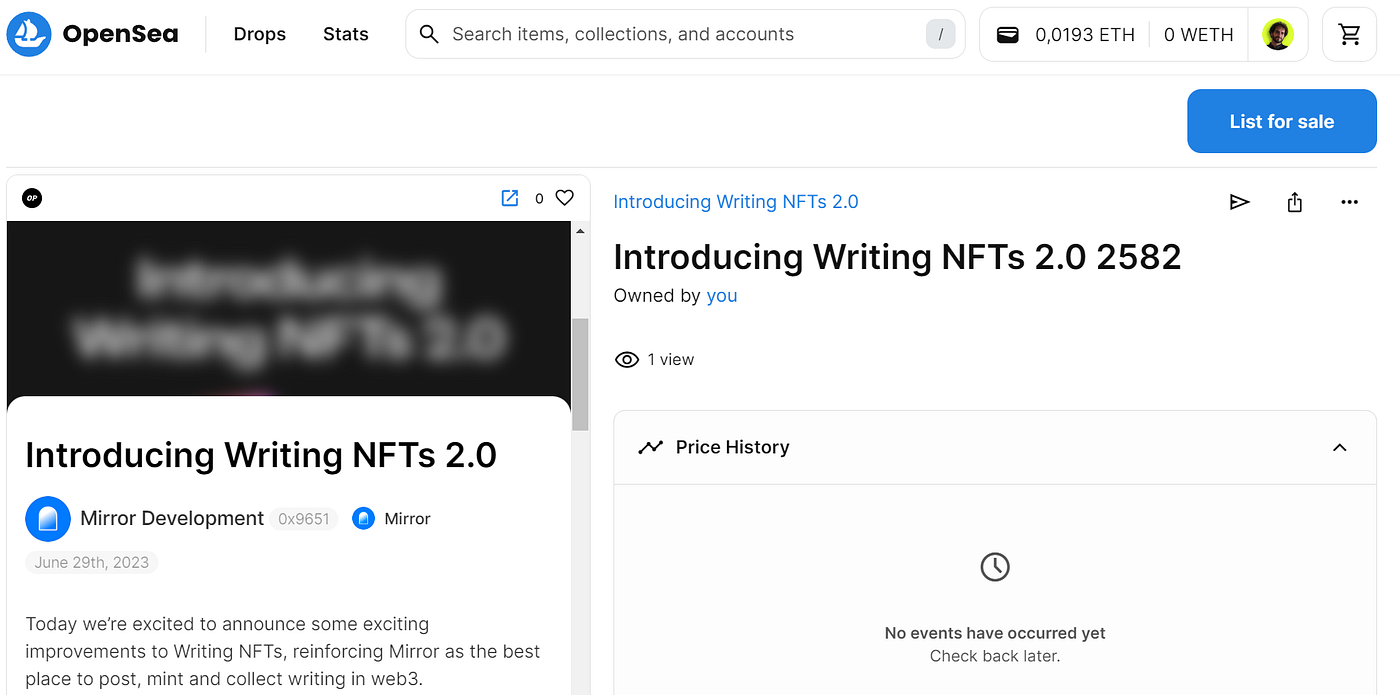Favorite the NFT with the heart icon
Image resolution: width=1400 pixels, height=695 pixels.
[565, 198]
